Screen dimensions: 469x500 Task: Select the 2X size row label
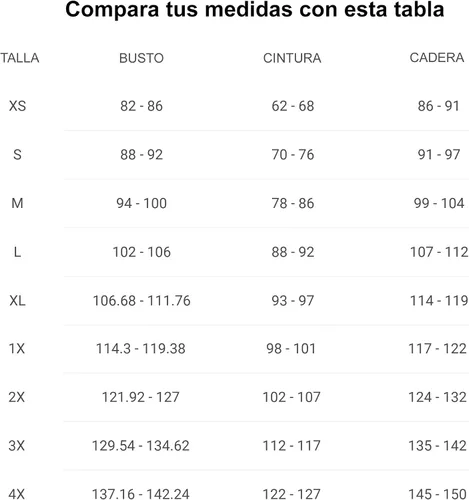[x=17, y=397]
